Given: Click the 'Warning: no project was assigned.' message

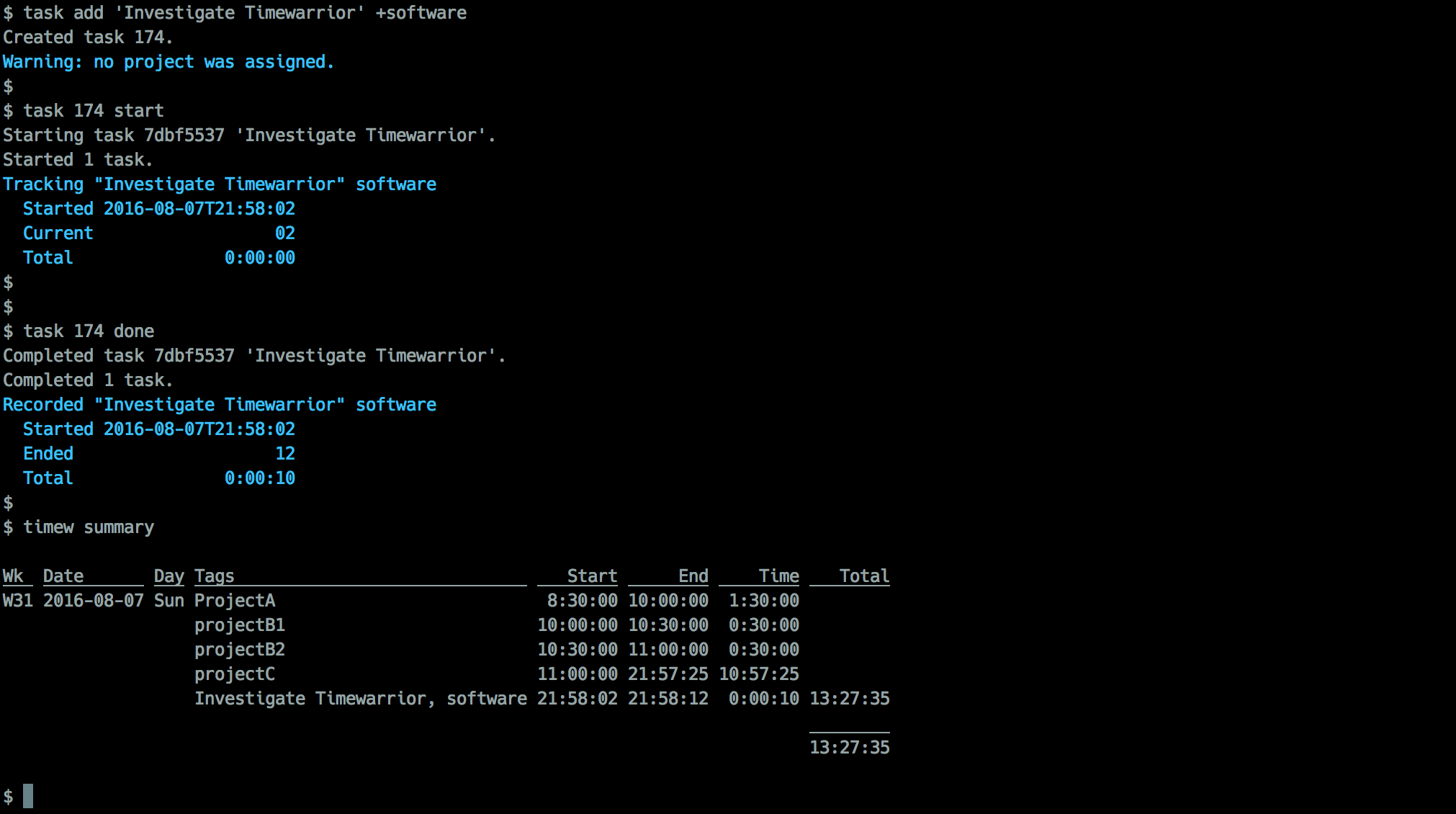Looking at the screenshot, I should [x=168, y=62].
